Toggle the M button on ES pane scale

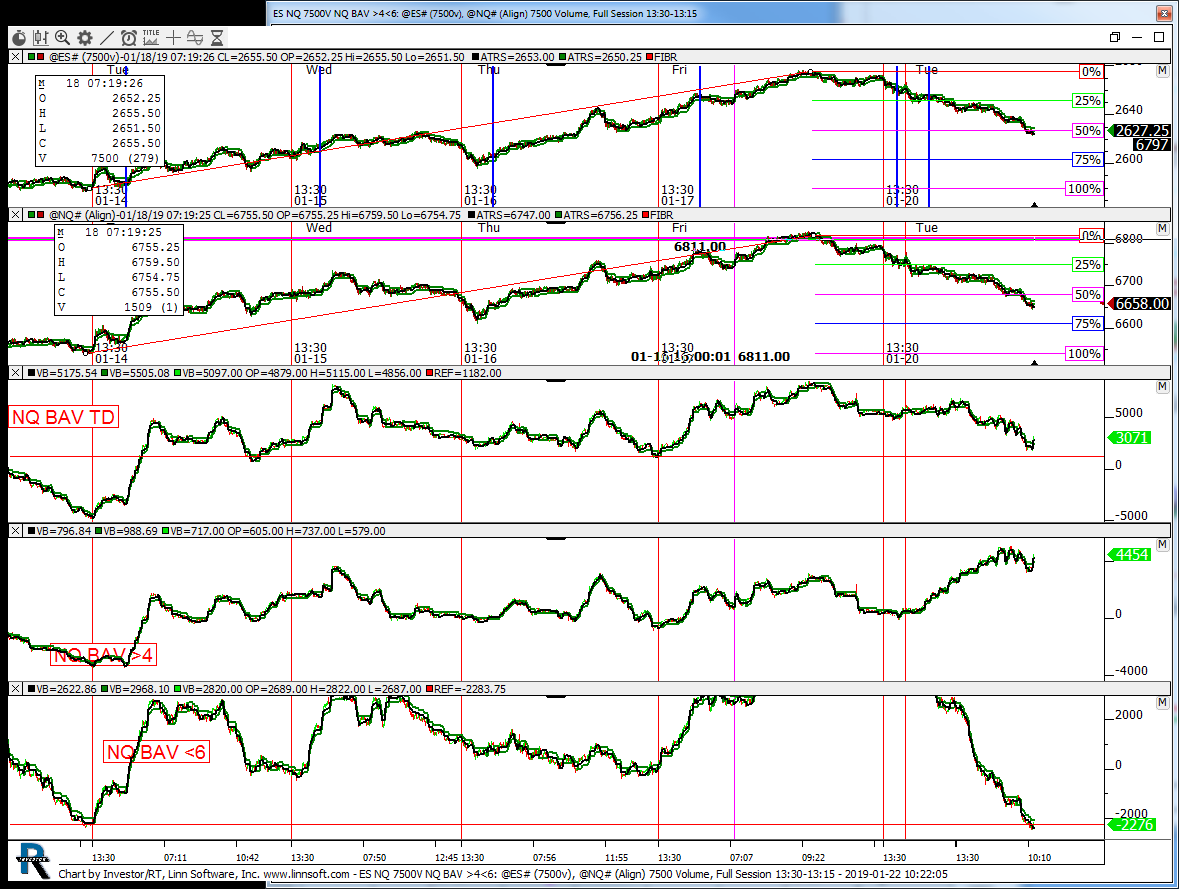point(1161,72)
